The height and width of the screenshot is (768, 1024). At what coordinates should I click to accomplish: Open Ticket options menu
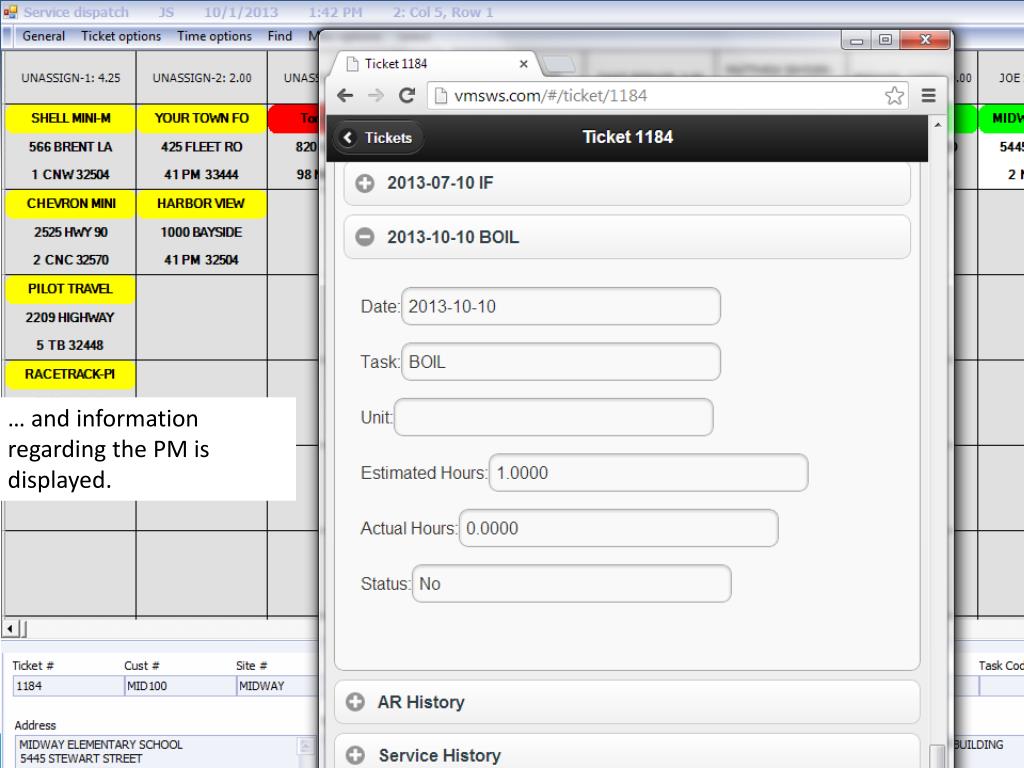(121, 37)
